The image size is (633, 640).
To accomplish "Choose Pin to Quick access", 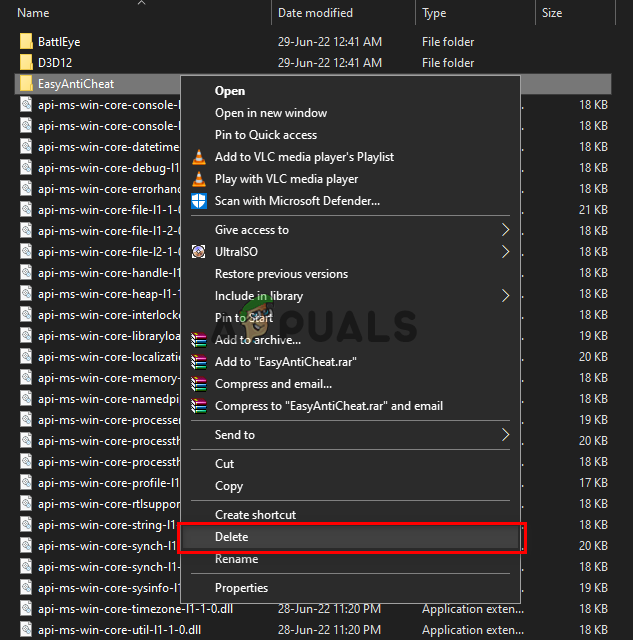I will click(x=266, y=135).
